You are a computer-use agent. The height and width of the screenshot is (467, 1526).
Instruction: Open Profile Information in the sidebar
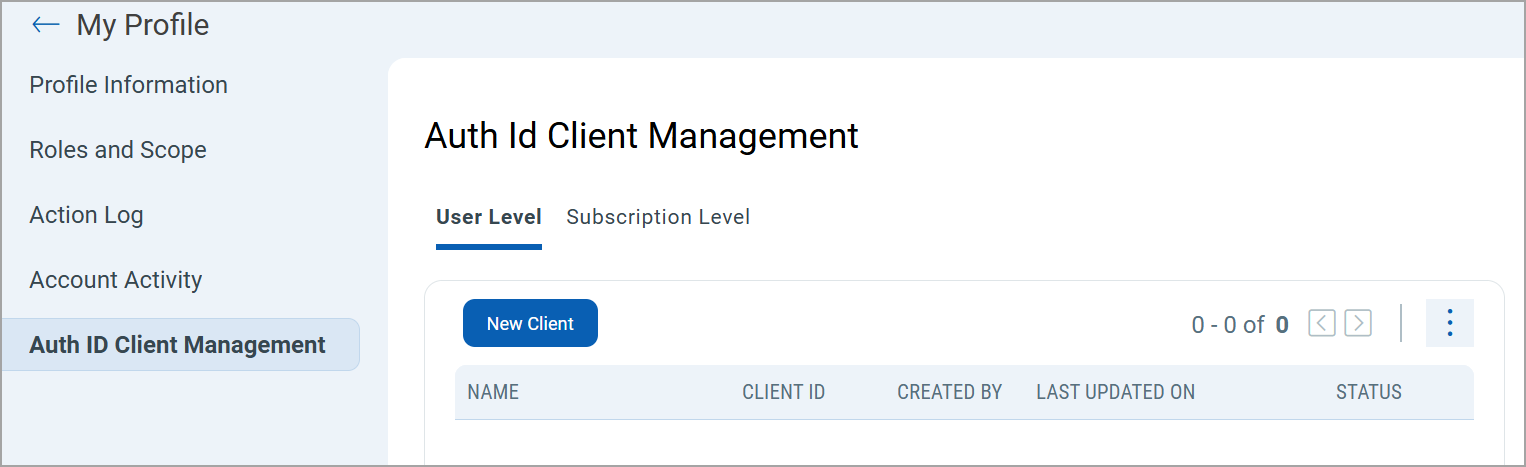pyautogui.click(x=128, y=85)
